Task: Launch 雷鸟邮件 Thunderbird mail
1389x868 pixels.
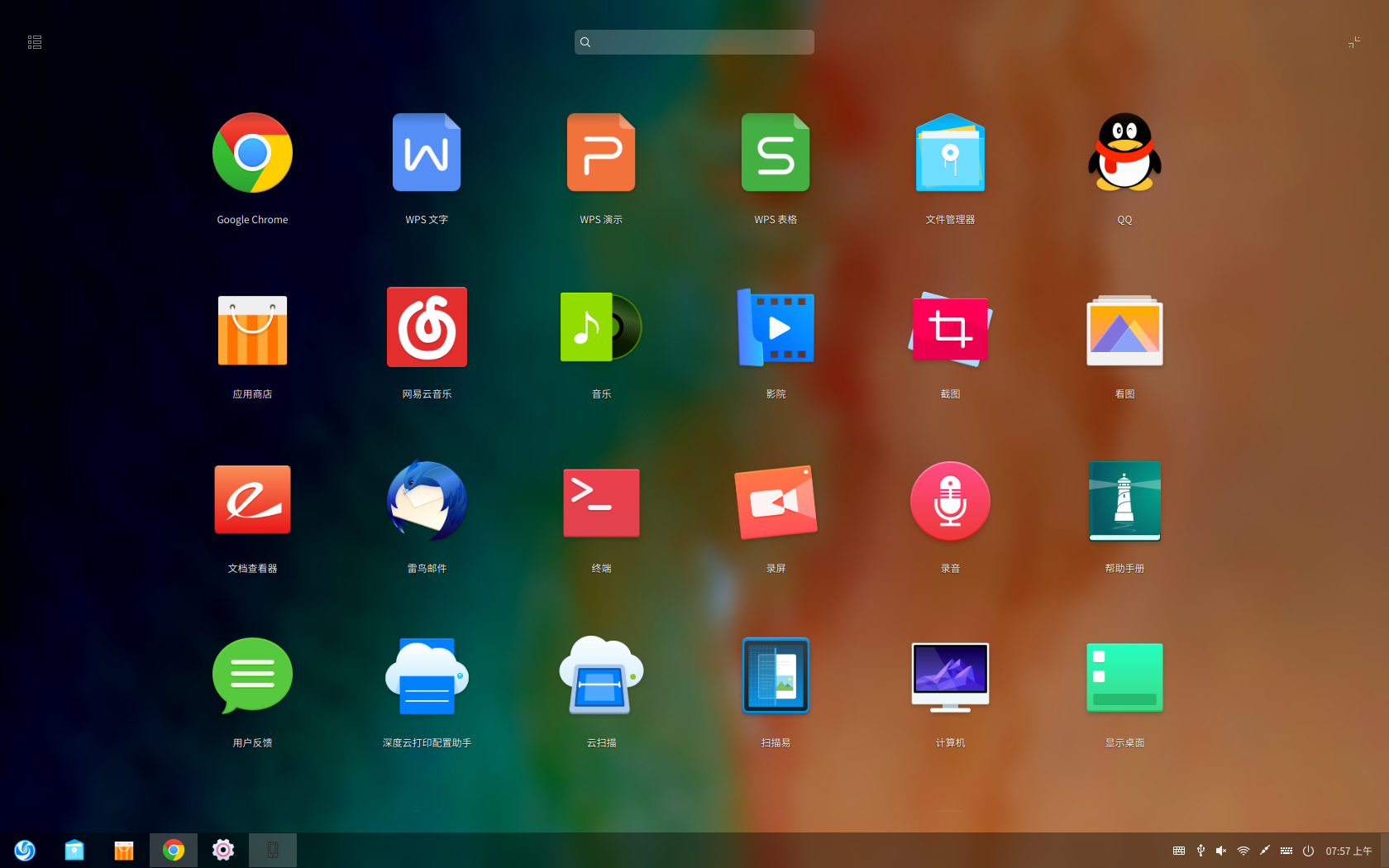Action: click(427, 502)
